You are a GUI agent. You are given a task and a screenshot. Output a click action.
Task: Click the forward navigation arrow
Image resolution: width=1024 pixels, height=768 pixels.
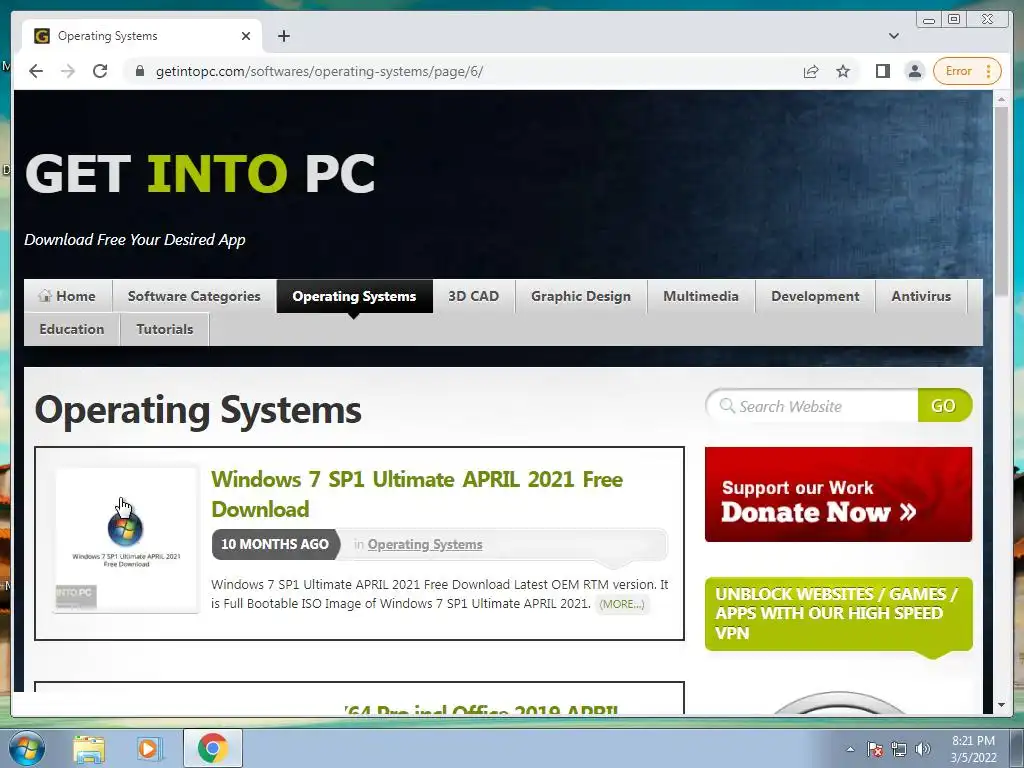[68, 71]
